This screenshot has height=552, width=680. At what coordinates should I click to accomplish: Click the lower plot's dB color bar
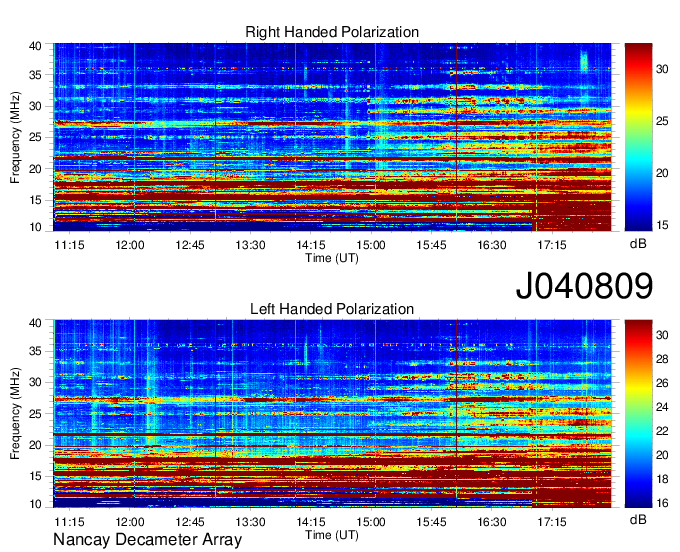pos(638,414)
